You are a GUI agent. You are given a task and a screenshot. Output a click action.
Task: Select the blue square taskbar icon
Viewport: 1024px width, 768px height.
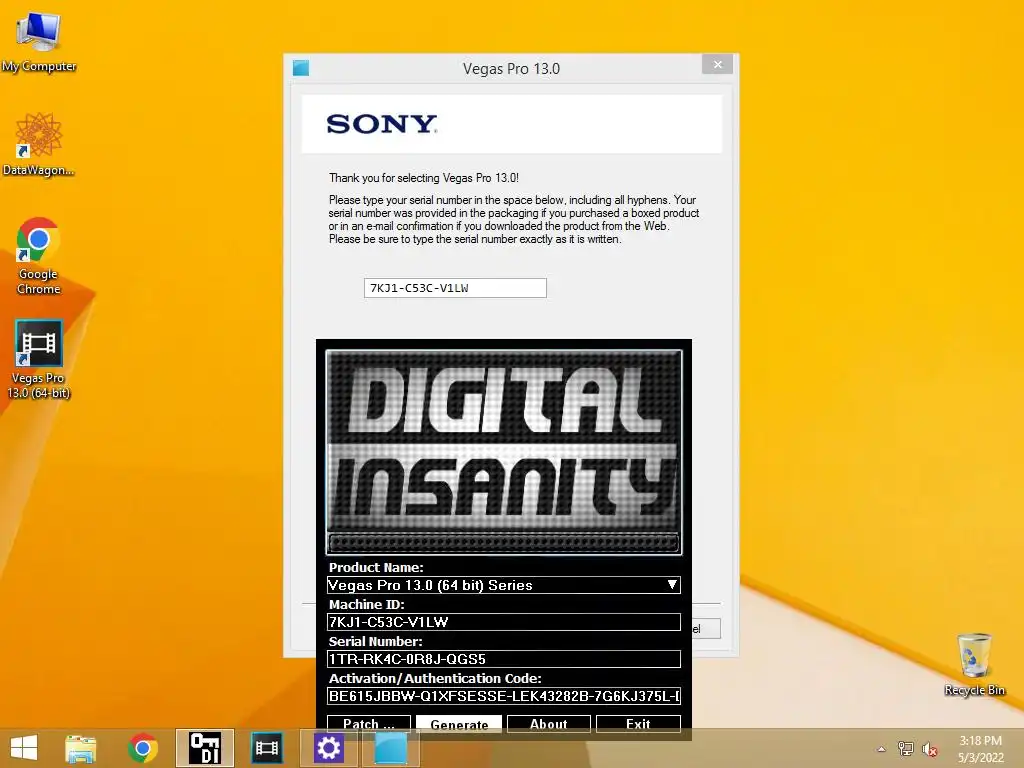click(391, 748)
